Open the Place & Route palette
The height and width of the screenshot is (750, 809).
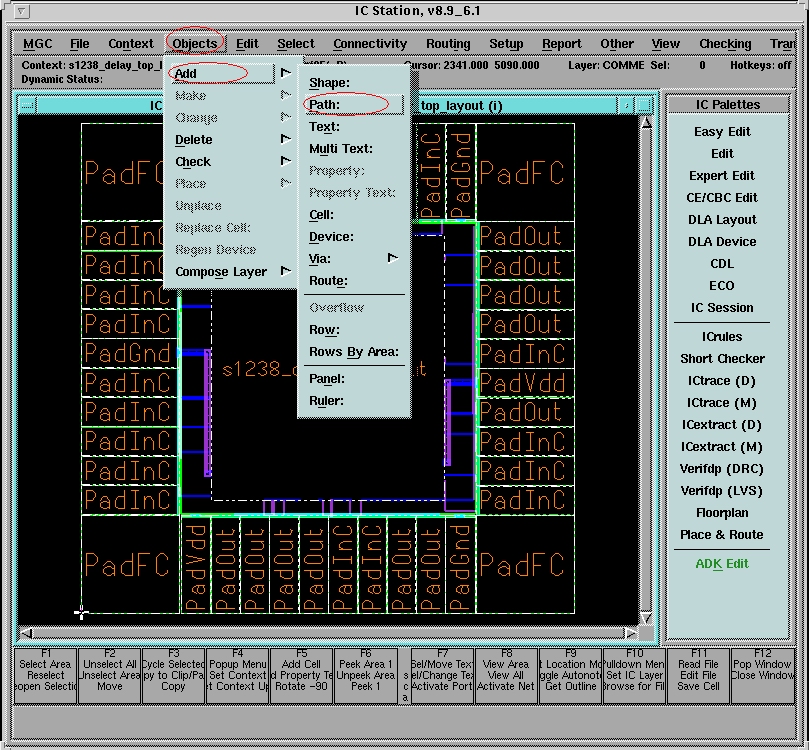[721, 534]
